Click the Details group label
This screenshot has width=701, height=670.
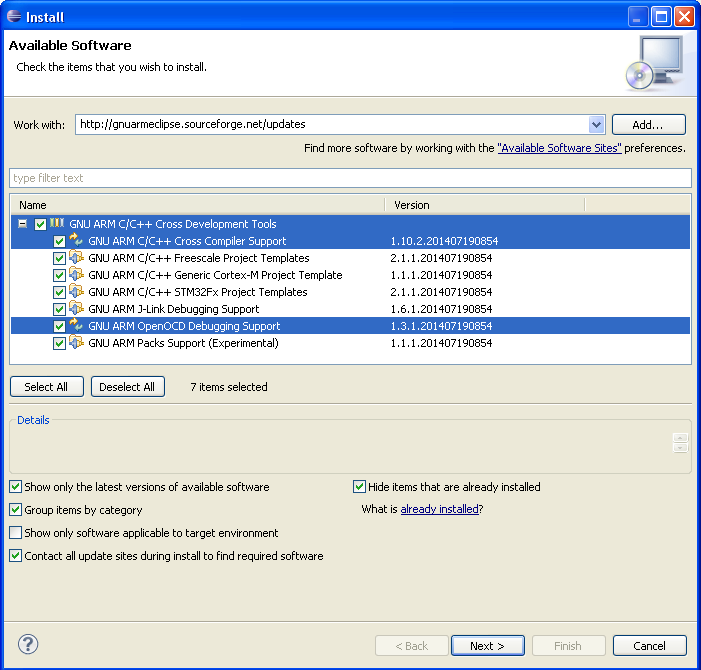coord(33,420)
